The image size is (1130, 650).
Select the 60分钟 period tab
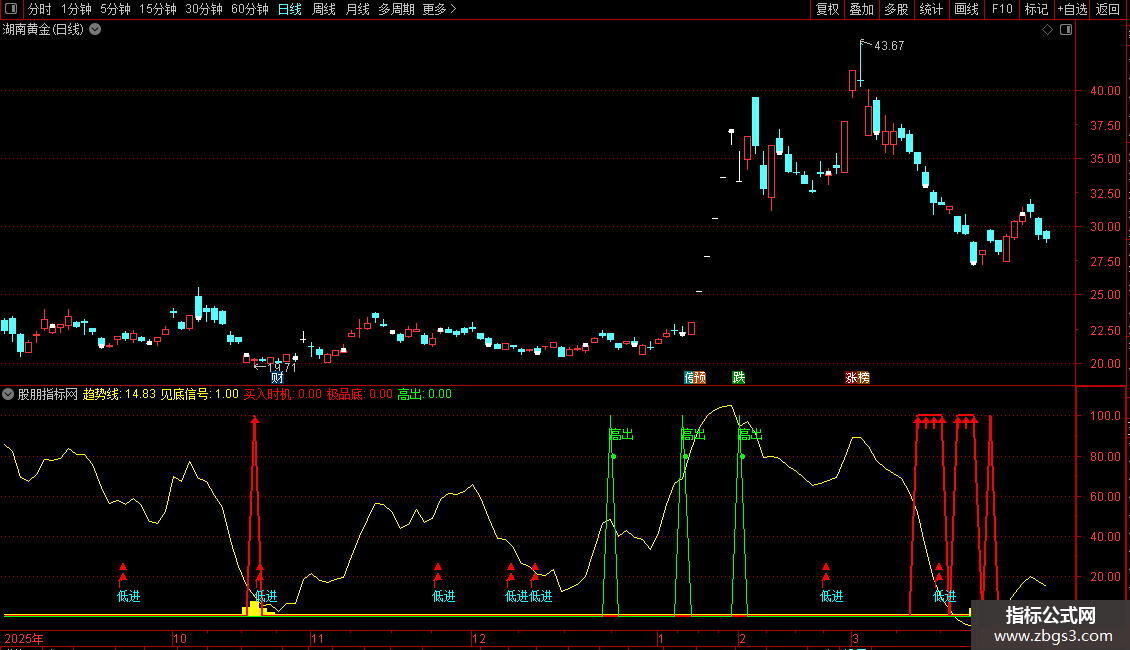(250, 9)
